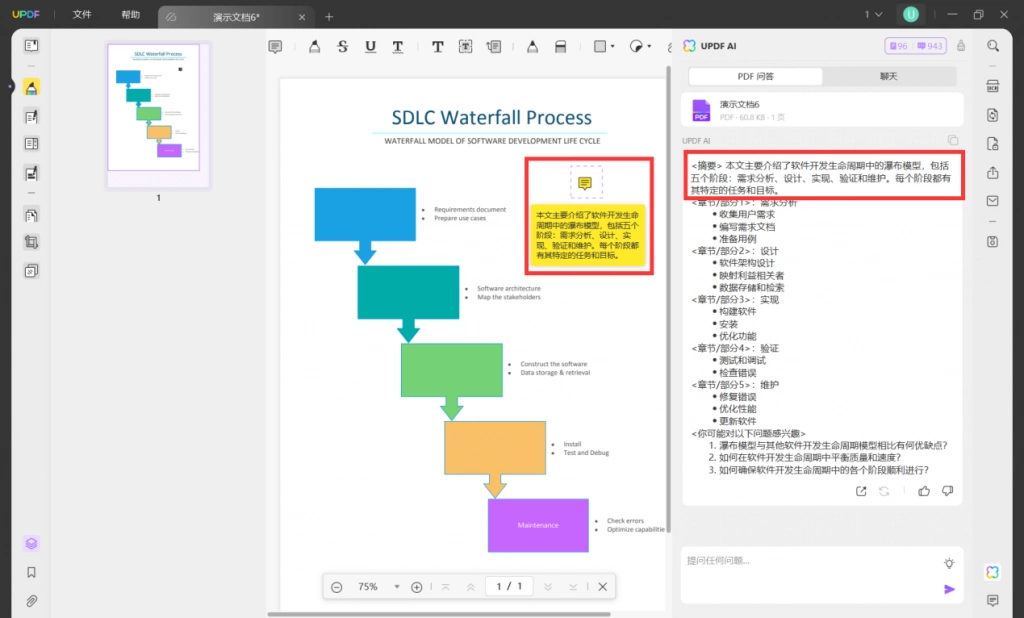This screenshot has width=1024, height=618.
Task: Toggle thumbs down on AI answer
Action: (948, 491)
